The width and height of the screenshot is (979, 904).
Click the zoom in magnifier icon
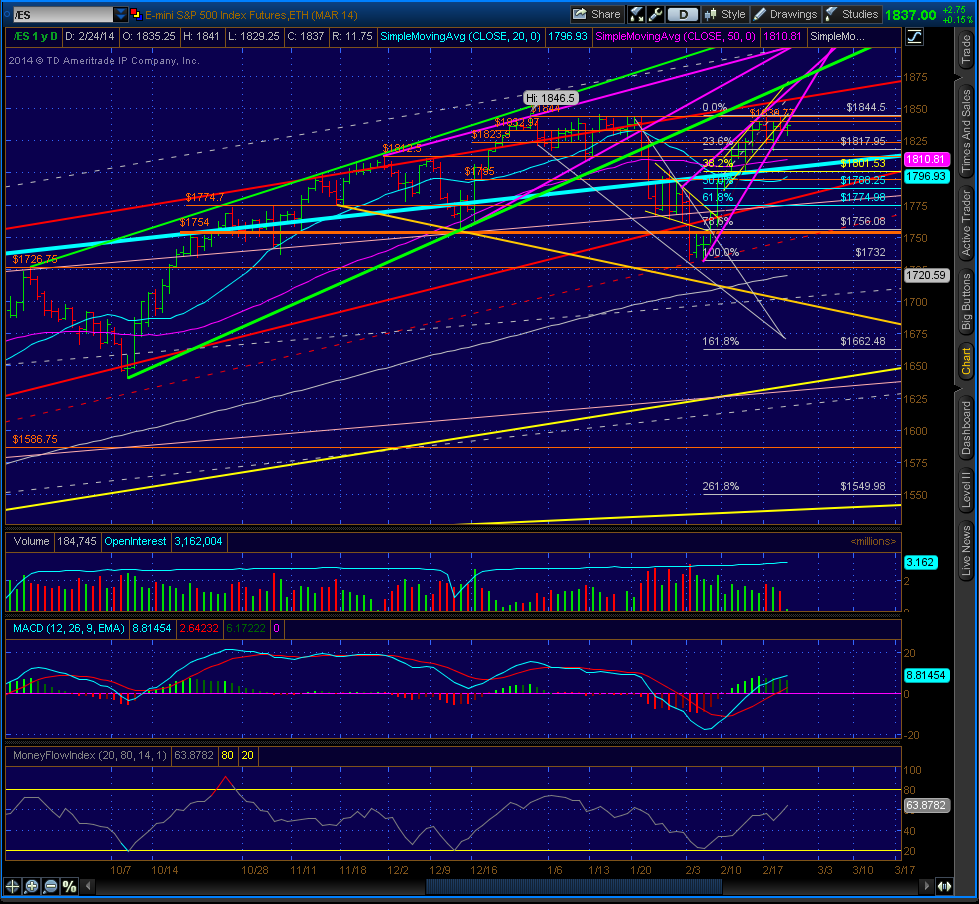pyautogui.click(x=32, y=886)
